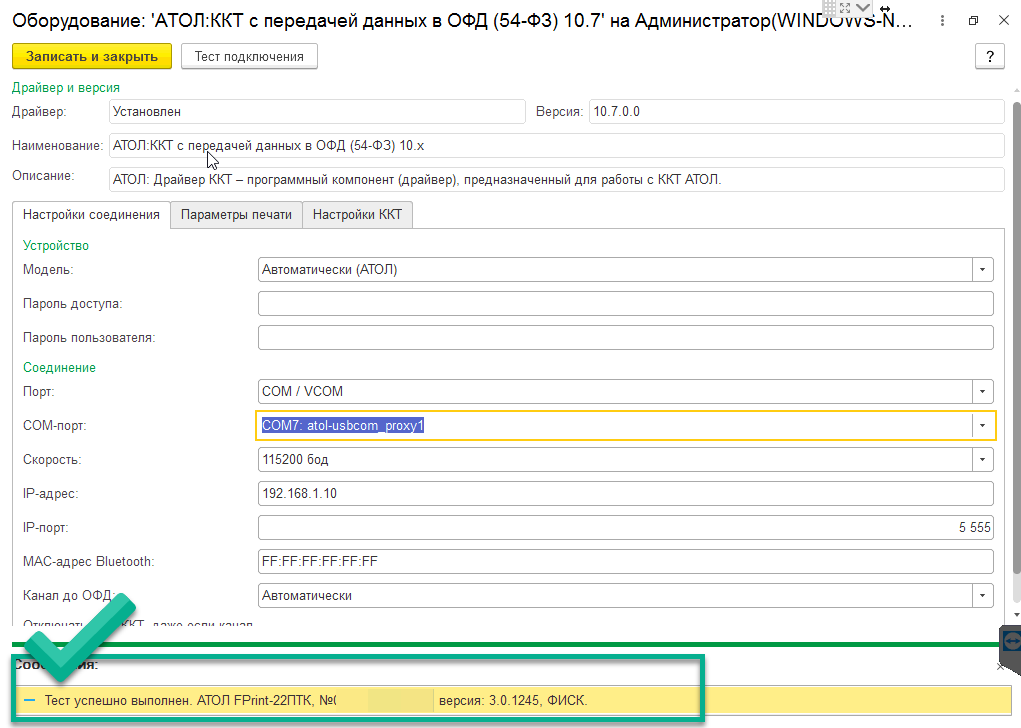Viewport: 1021px width, 728px height.
Task: Focus the 'Пароль пользователя' input field
Action: [x=626, y=337]
